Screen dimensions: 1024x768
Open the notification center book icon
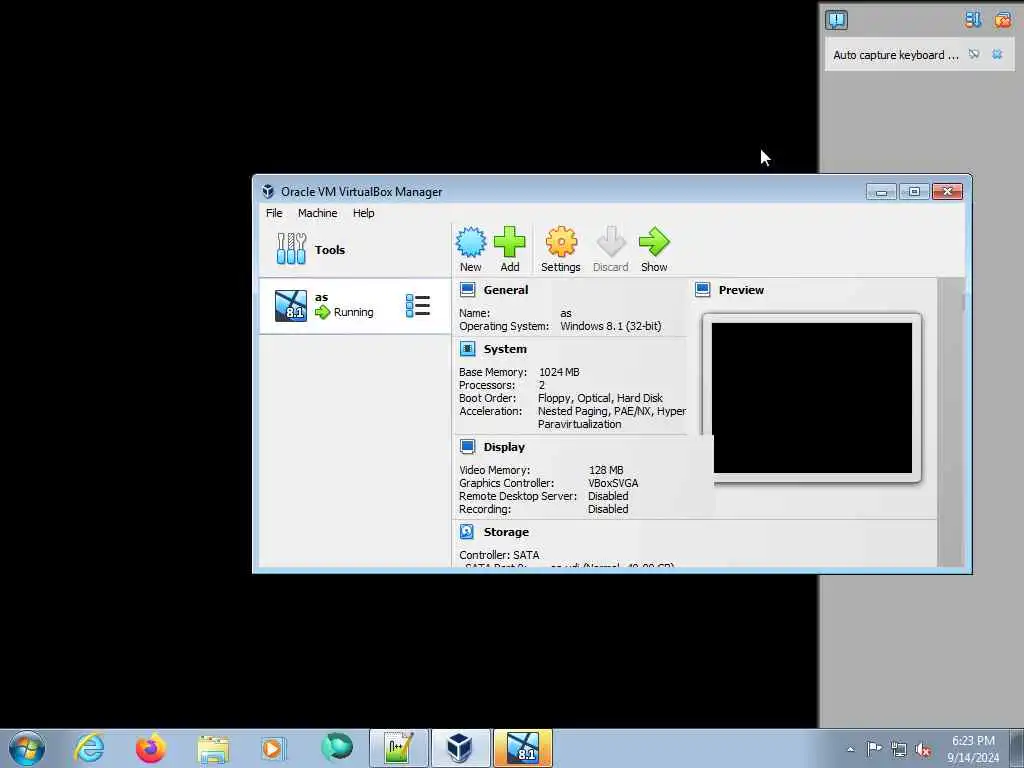837,20
